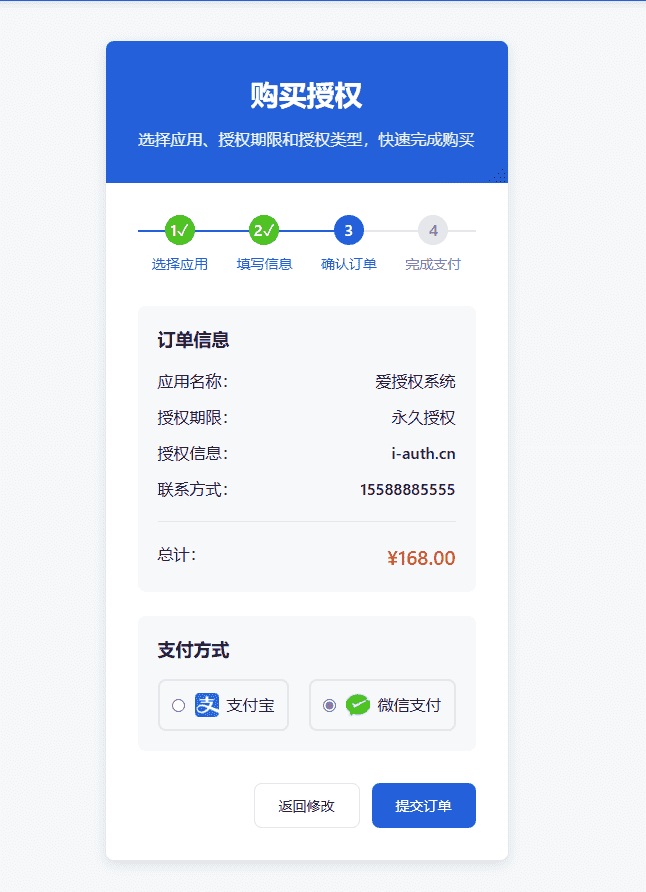This screenshot has height=892, width=646.
Task: Click the green step 2 checkmark circle
Action: pos(264,230)
